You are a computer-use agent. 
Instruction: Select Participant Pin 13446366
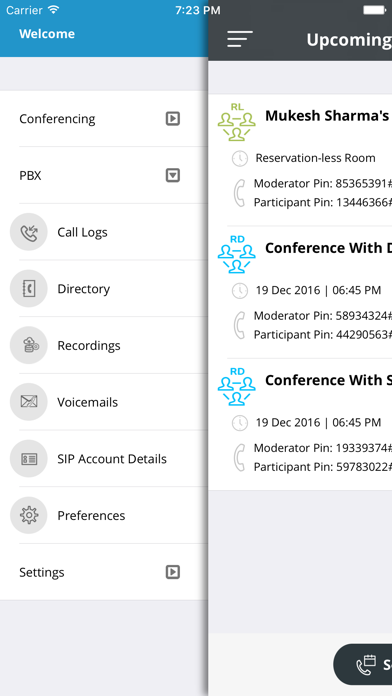pyautogui.click(x=323, y=202)
